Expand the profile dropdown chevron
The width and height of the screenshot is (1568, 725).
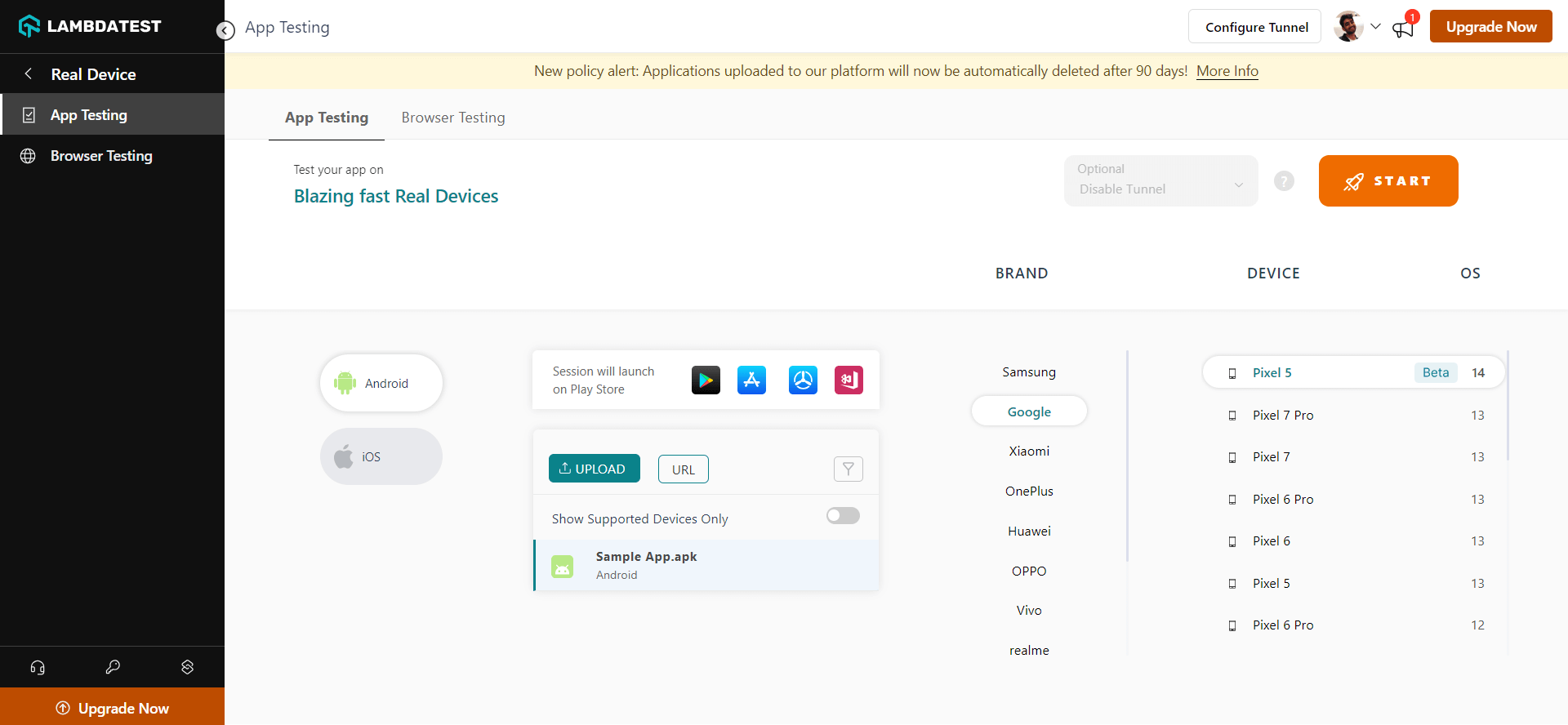point(1376,27)
